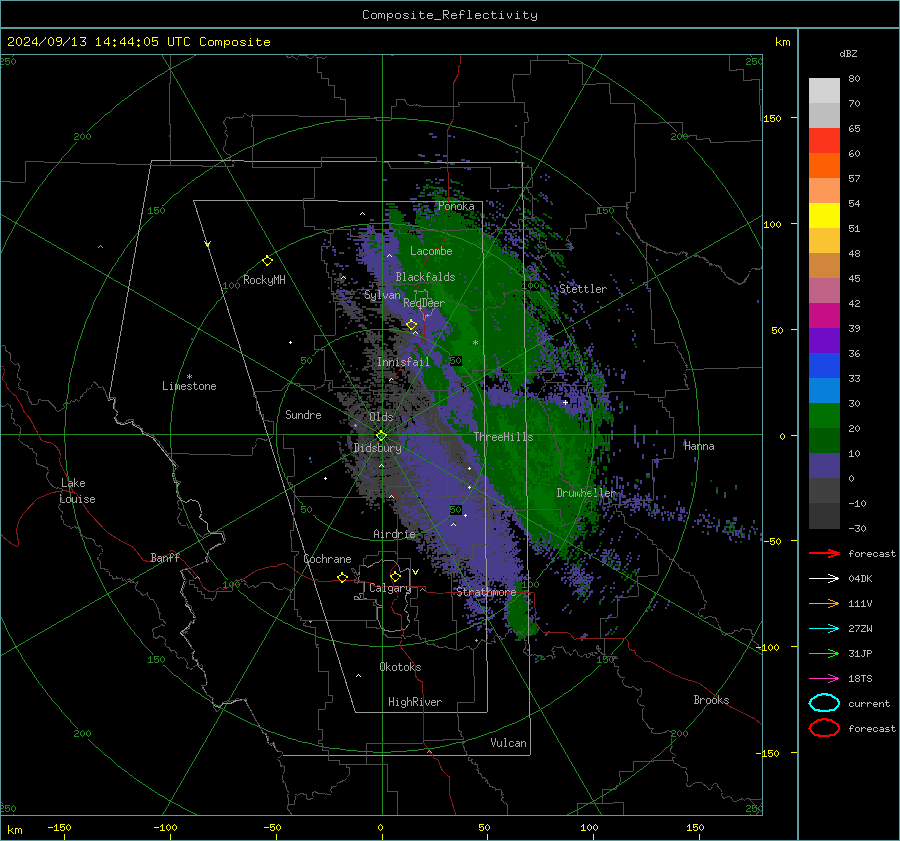The image size is (900, 841).
Task: Click the Cochrane town label
Action: (x=327, y=559)
